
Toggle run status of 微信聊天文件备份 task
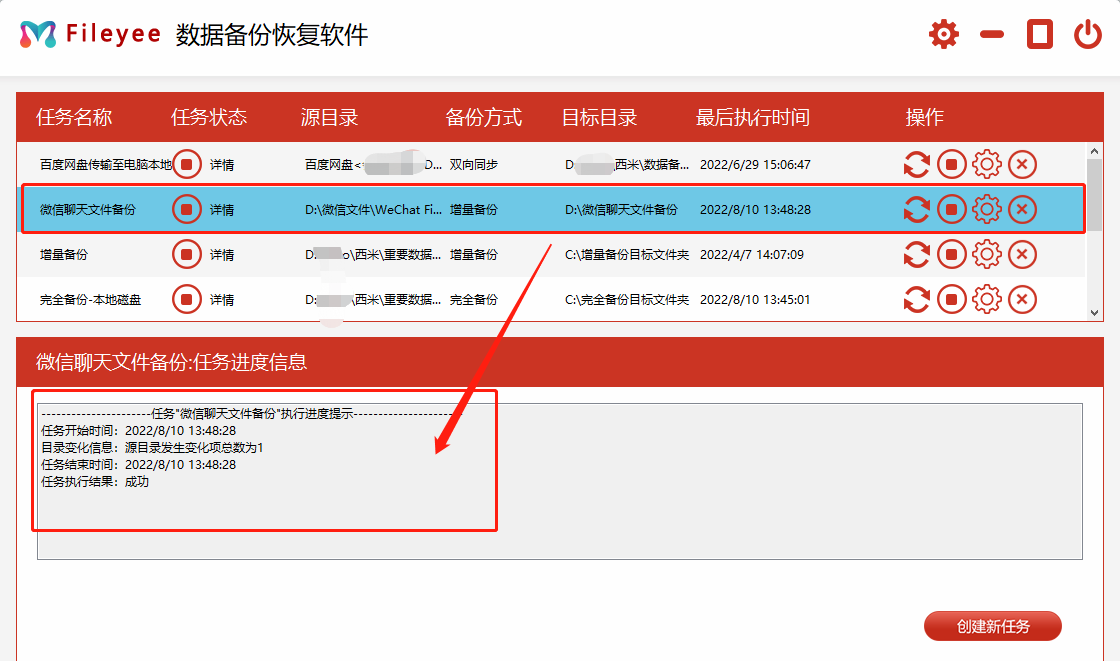(x=187, y=209)
